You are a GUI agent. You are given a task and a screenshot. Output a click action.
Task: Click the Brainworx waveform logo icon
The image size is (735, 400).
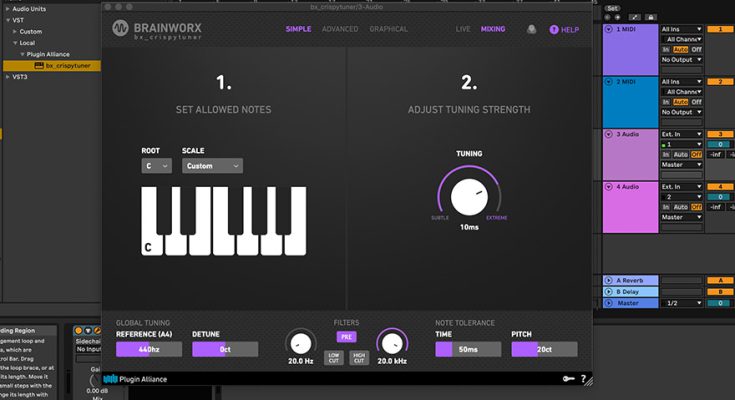click(120, 29)
